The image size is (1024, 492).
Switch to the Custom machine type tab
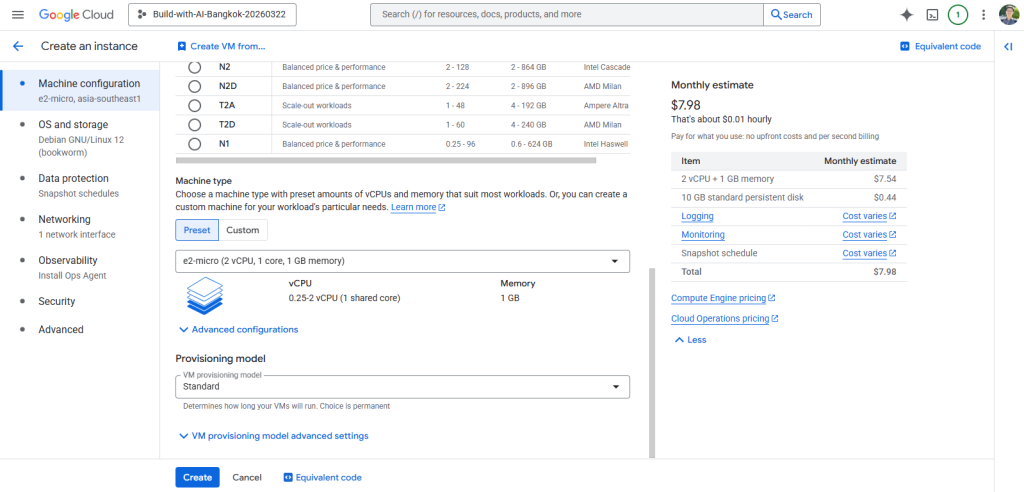coord(242,230)
